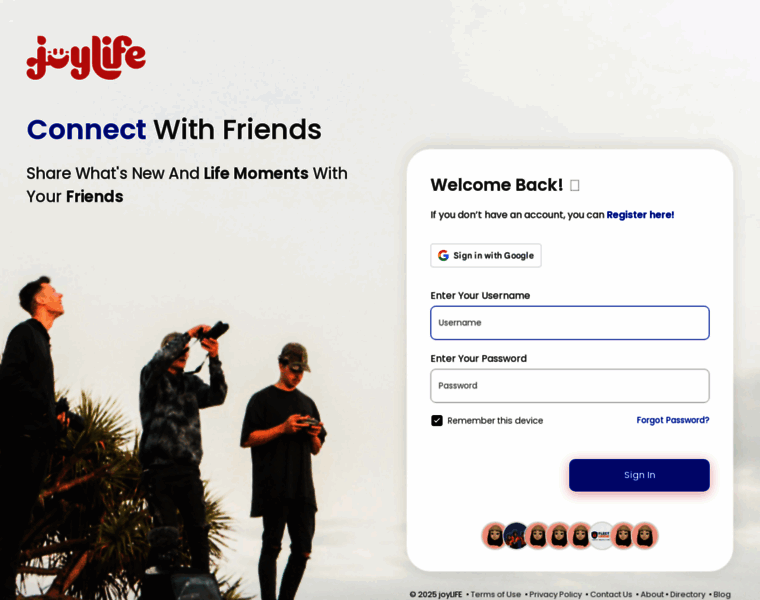The image size is (760, 600).
Task: Click the Google G icon
Action: click(443, 255)
